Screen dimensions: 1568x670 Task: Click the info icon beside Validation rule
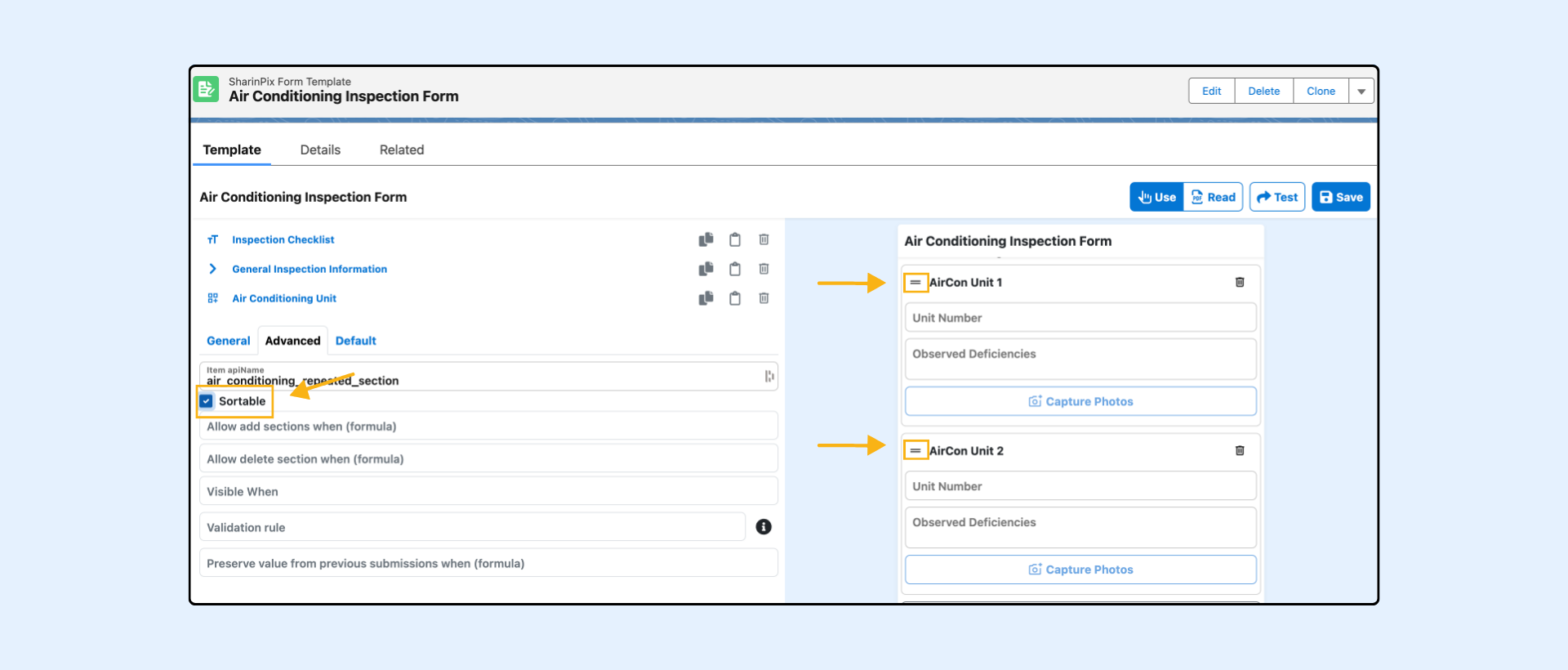coord(764,527)
